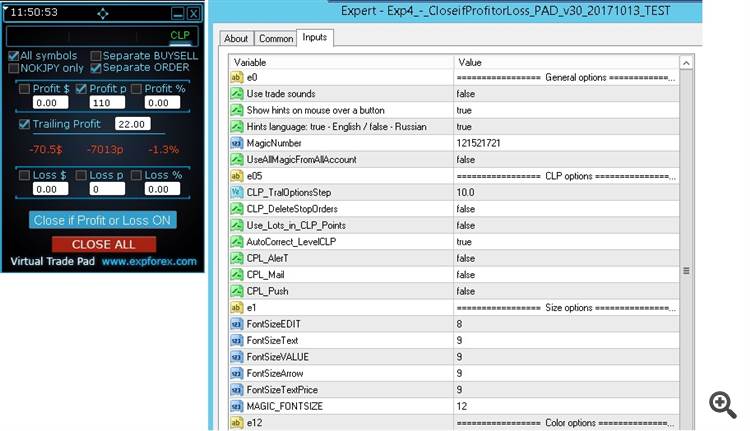Screen dimensions: 750x431
Task: Click the Use_Lots_in_CLP_Points row icon
Action: click(x=236, y=225)
